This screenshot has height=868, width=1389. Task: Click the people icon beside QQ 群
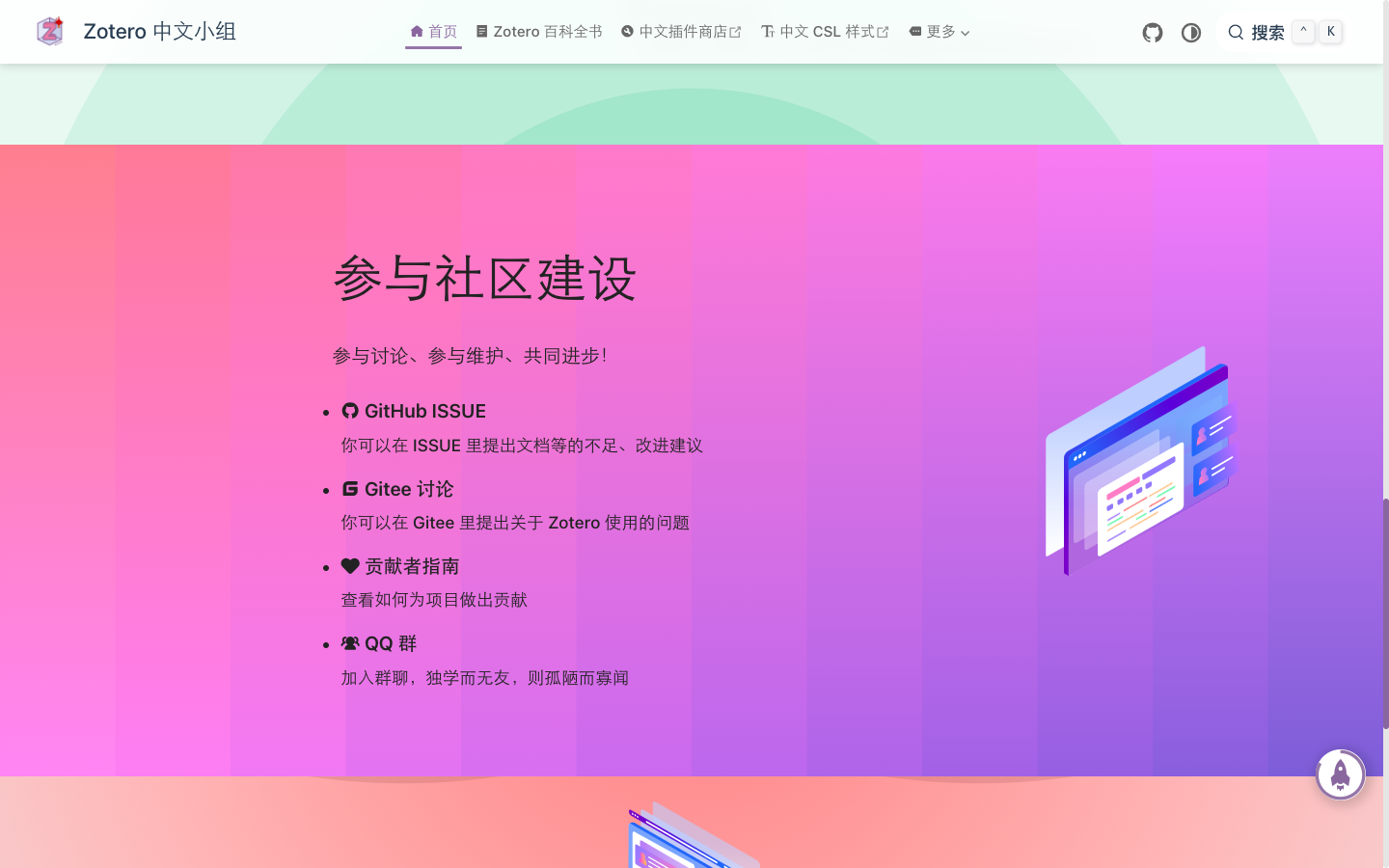point(349,643)
